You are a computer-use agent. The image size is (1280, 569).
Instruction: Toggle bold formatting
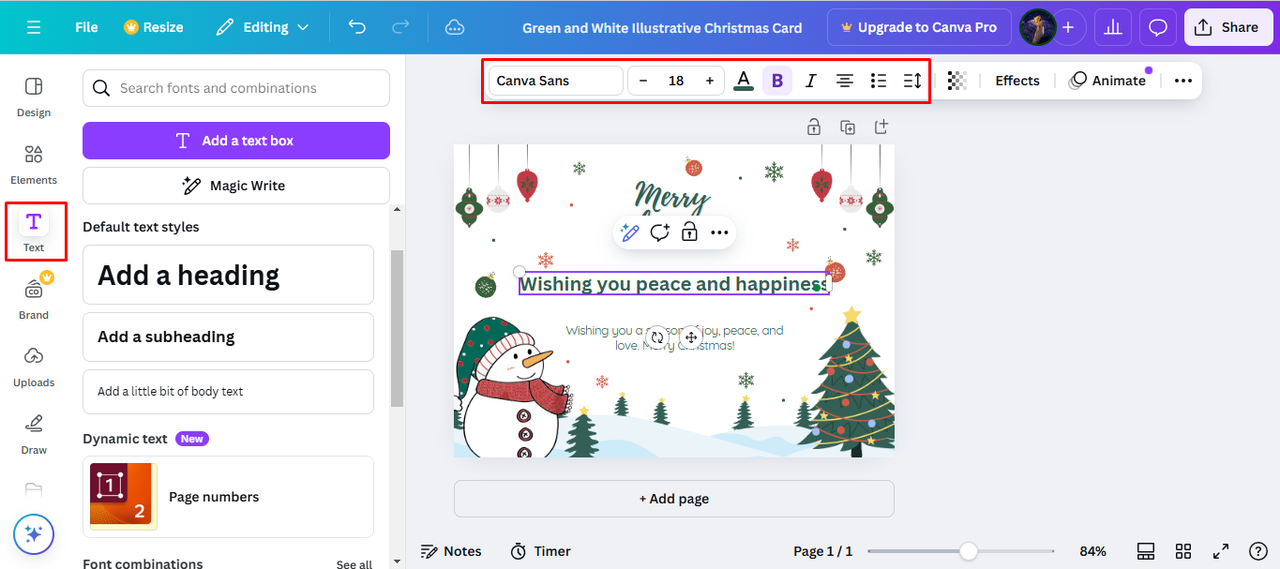(777, 80)
